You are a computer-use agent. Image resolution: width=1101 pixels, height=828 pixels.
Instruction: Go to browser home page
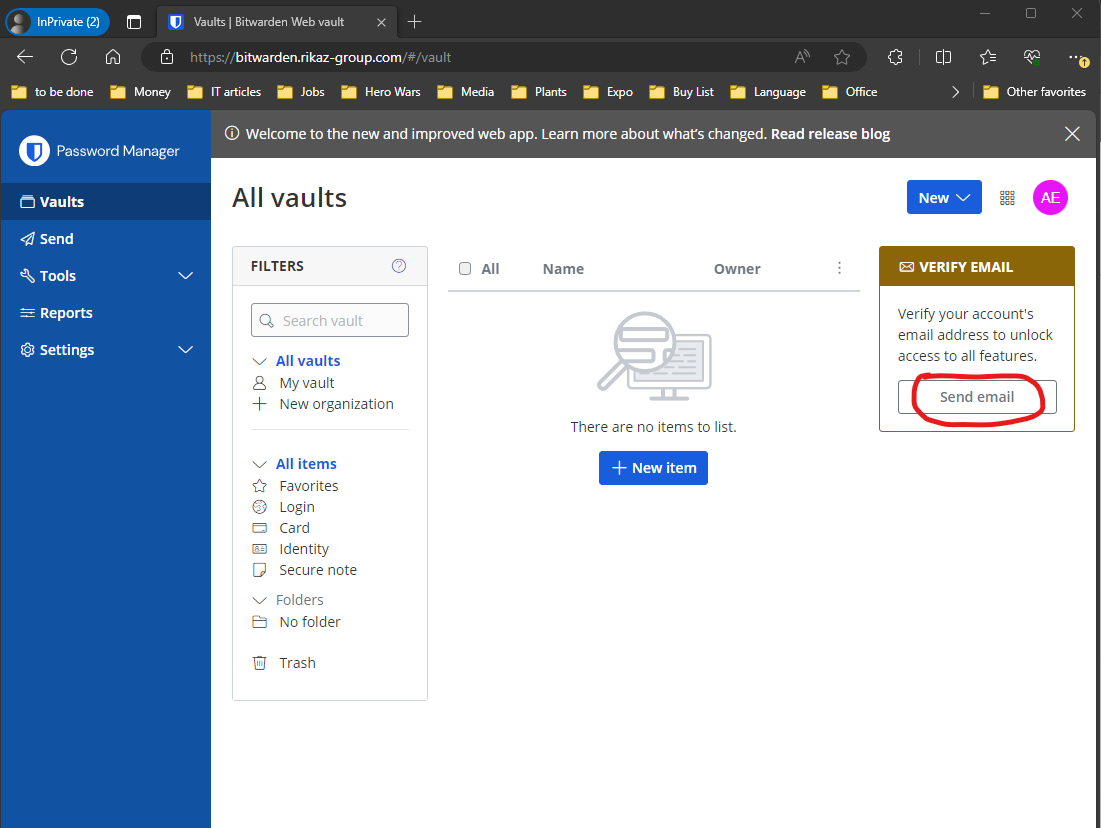(113, 57)
